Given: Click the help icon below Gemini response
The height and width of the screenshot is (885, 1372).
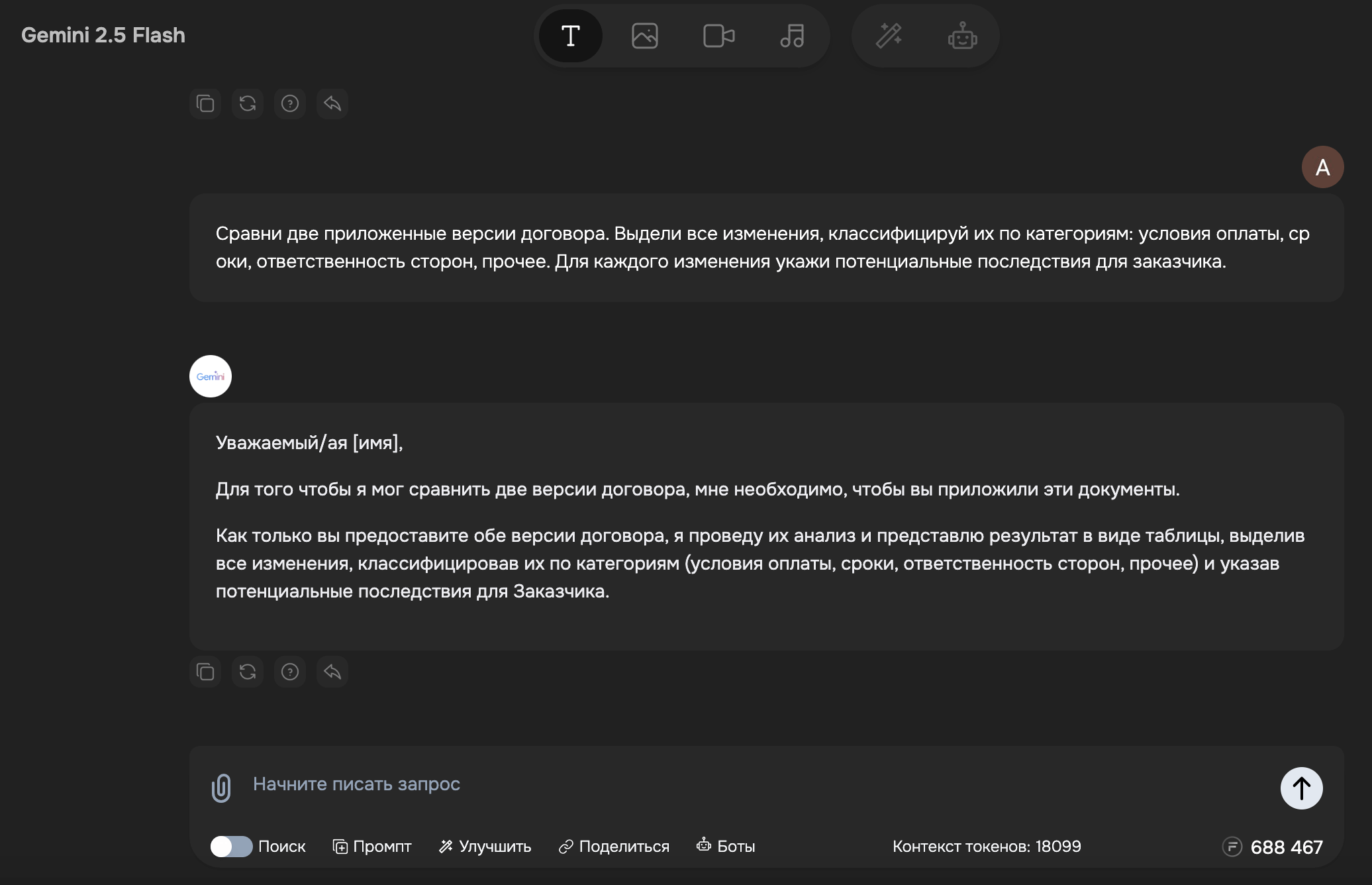Looking at the screenshot, I should click(290, 672).
